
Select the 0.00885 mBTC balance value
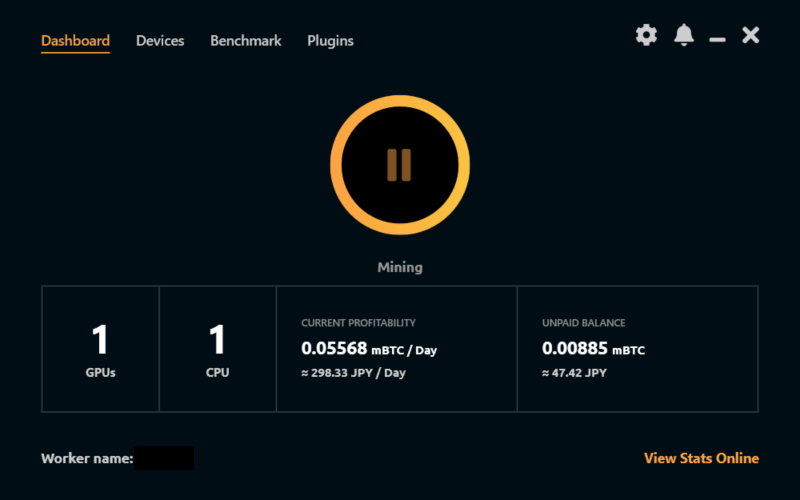pos(593,349)
